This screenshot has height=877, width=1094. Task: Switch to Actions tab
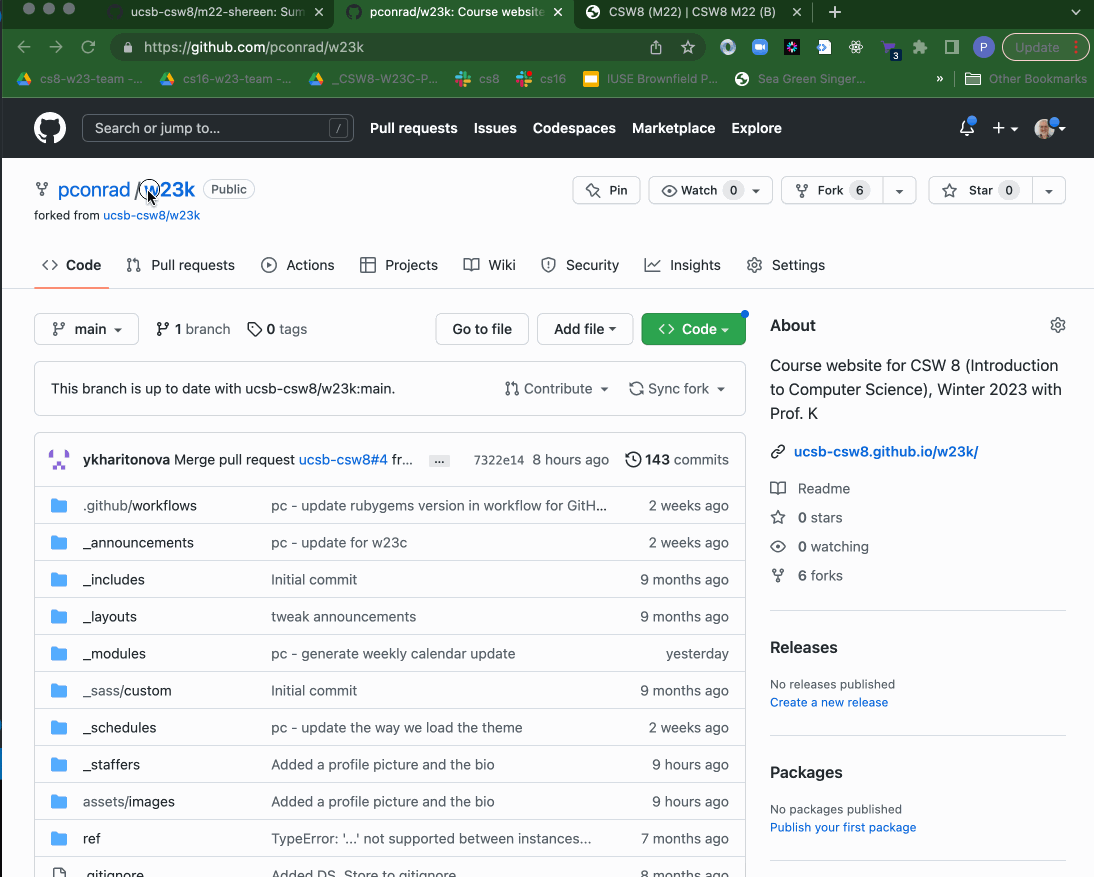[x=298, y=265]
